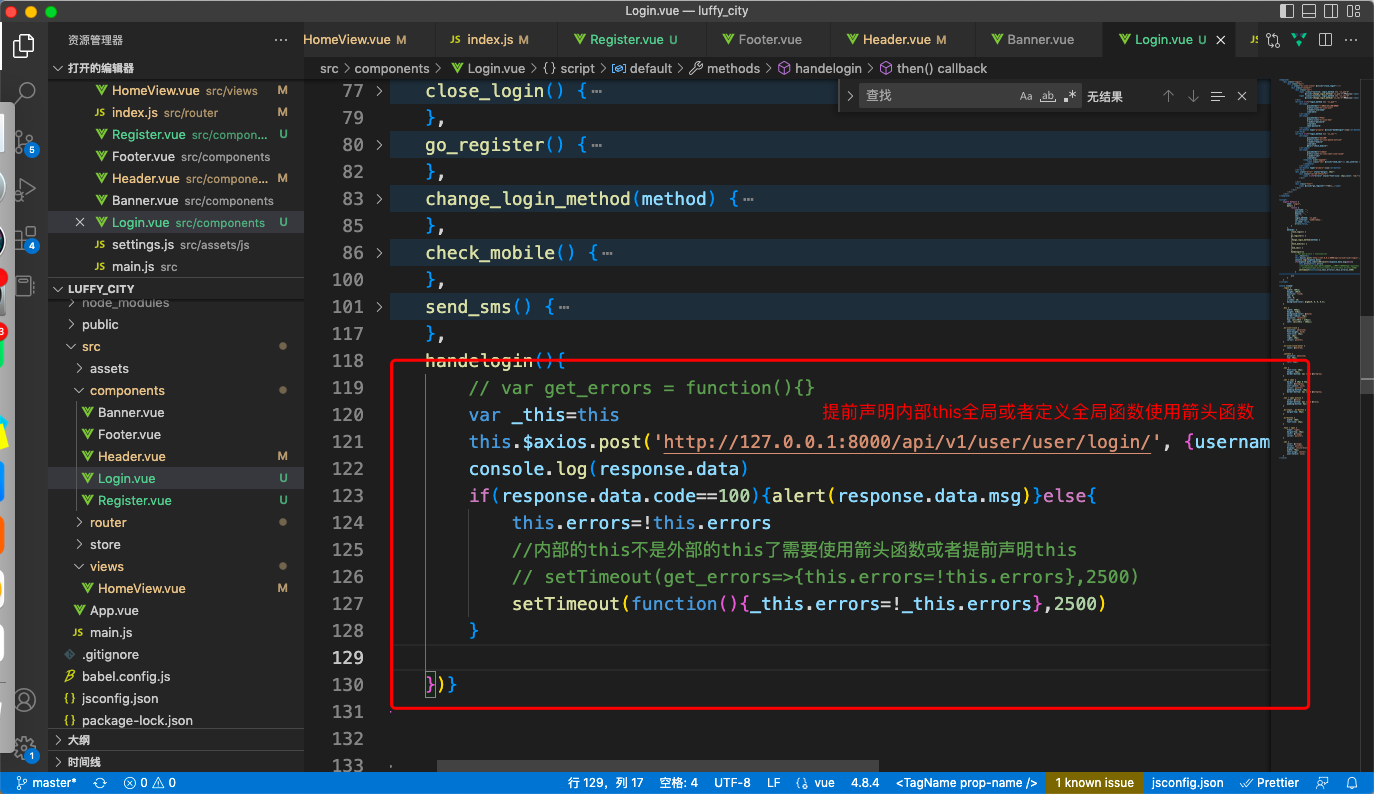Click the 1 known issue status button

[1094, 783]
